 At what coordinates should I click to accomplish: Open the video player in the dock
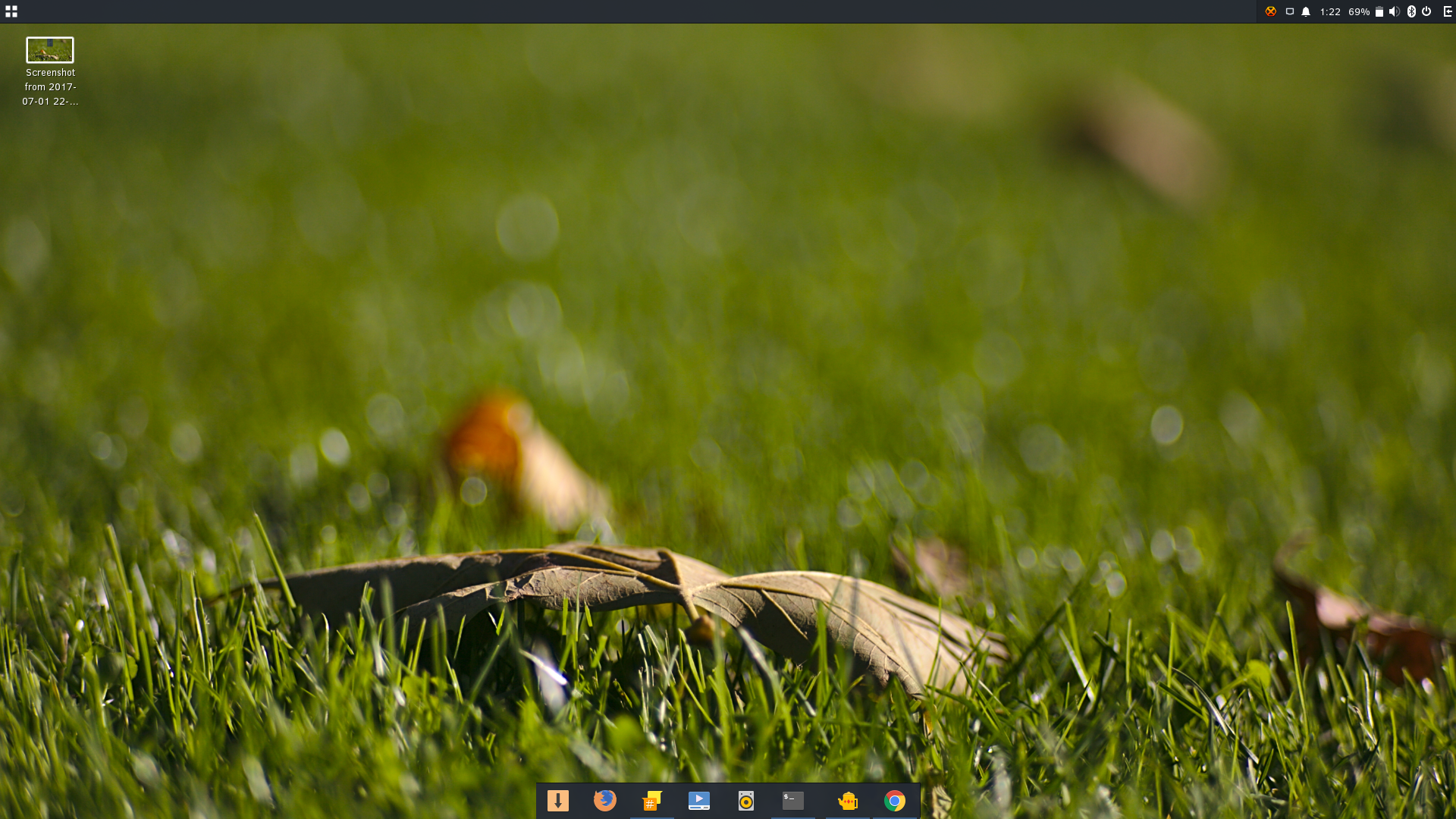point(699,801)
